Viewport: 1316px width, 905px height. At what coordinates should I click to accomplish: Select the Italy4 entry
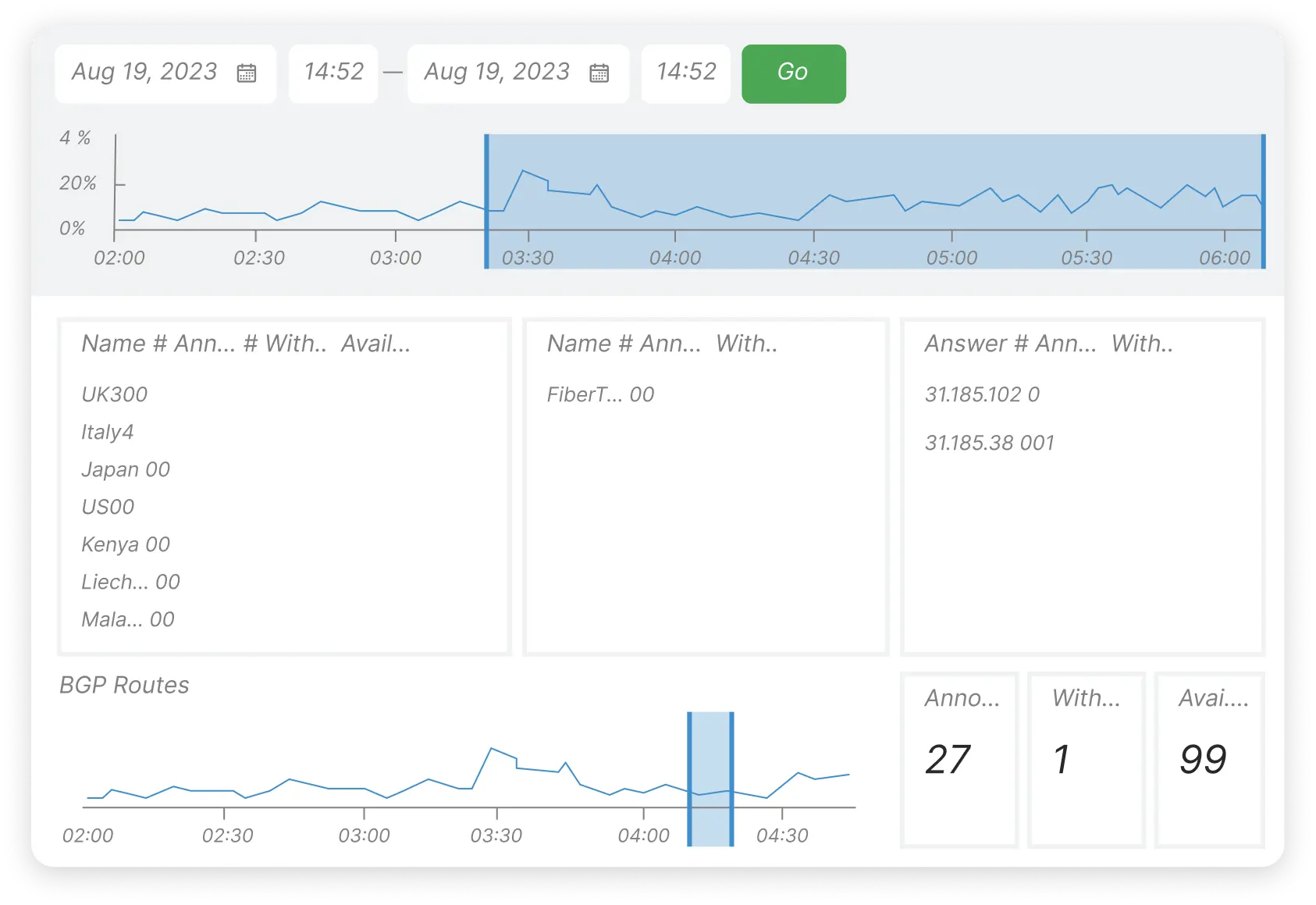(108, 432)
